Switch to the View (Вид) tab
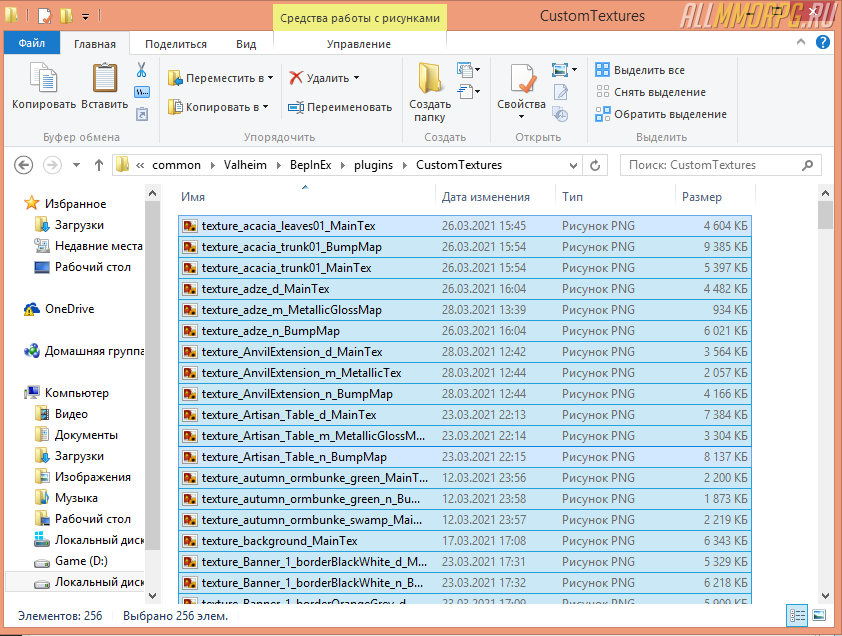842x636 pixels. tap(246, 44)
